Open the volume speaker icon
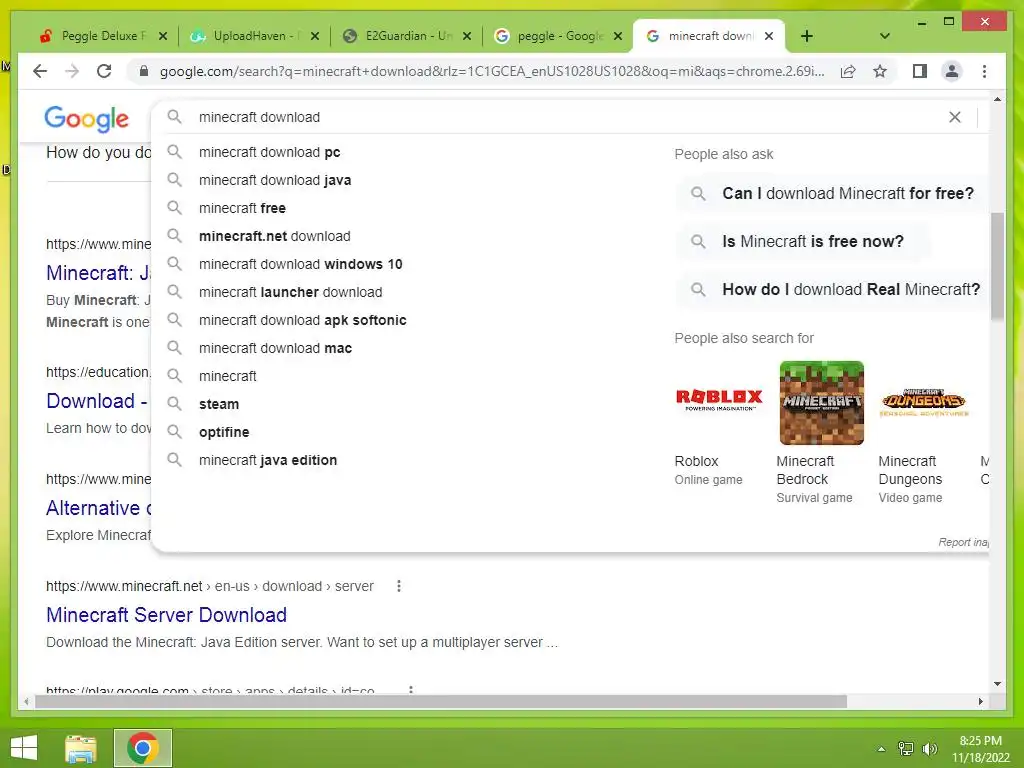This screenshot has width=1024, height=768. (x=929, y=749)
